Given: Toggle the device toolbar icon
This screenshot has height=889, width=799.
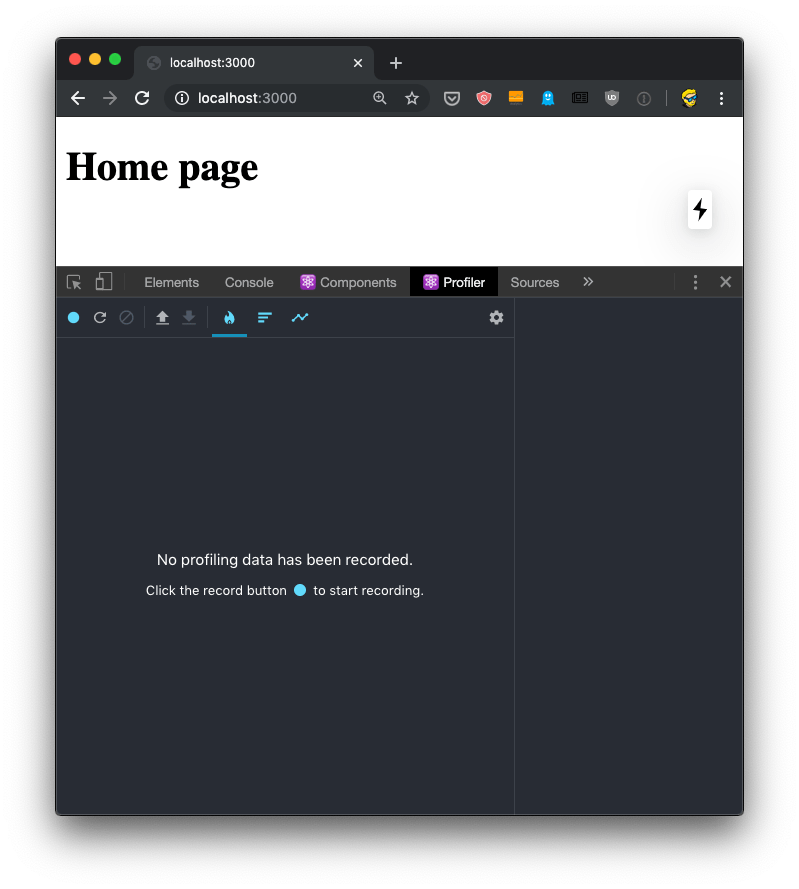Looking at the screenshot, I should (104, 282).
